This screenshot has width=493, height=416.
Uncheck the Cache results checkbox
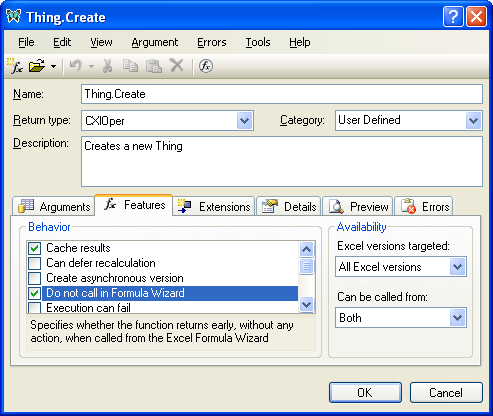35,248
